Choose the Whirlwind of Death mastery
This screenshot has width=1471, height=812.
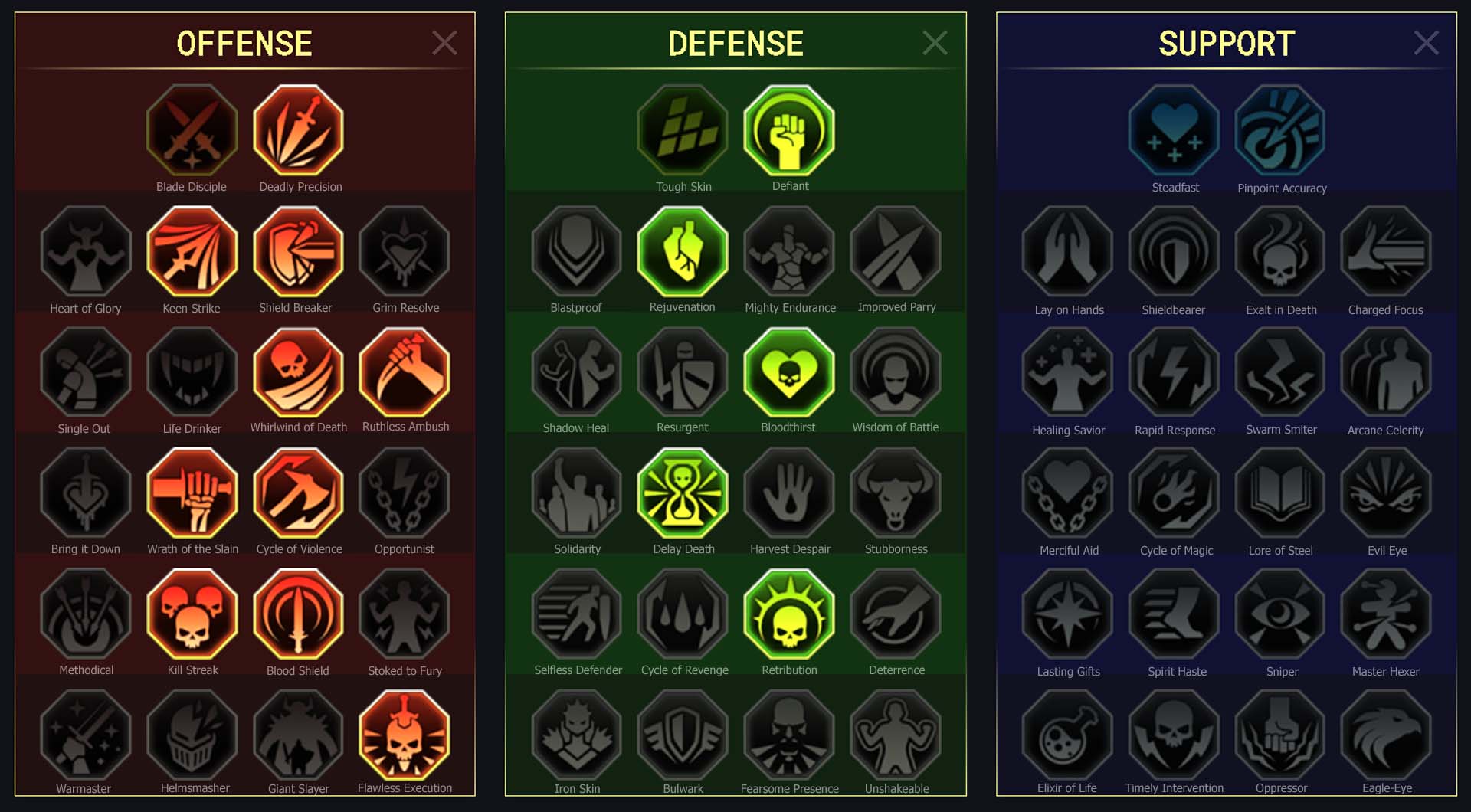point(298,372)
